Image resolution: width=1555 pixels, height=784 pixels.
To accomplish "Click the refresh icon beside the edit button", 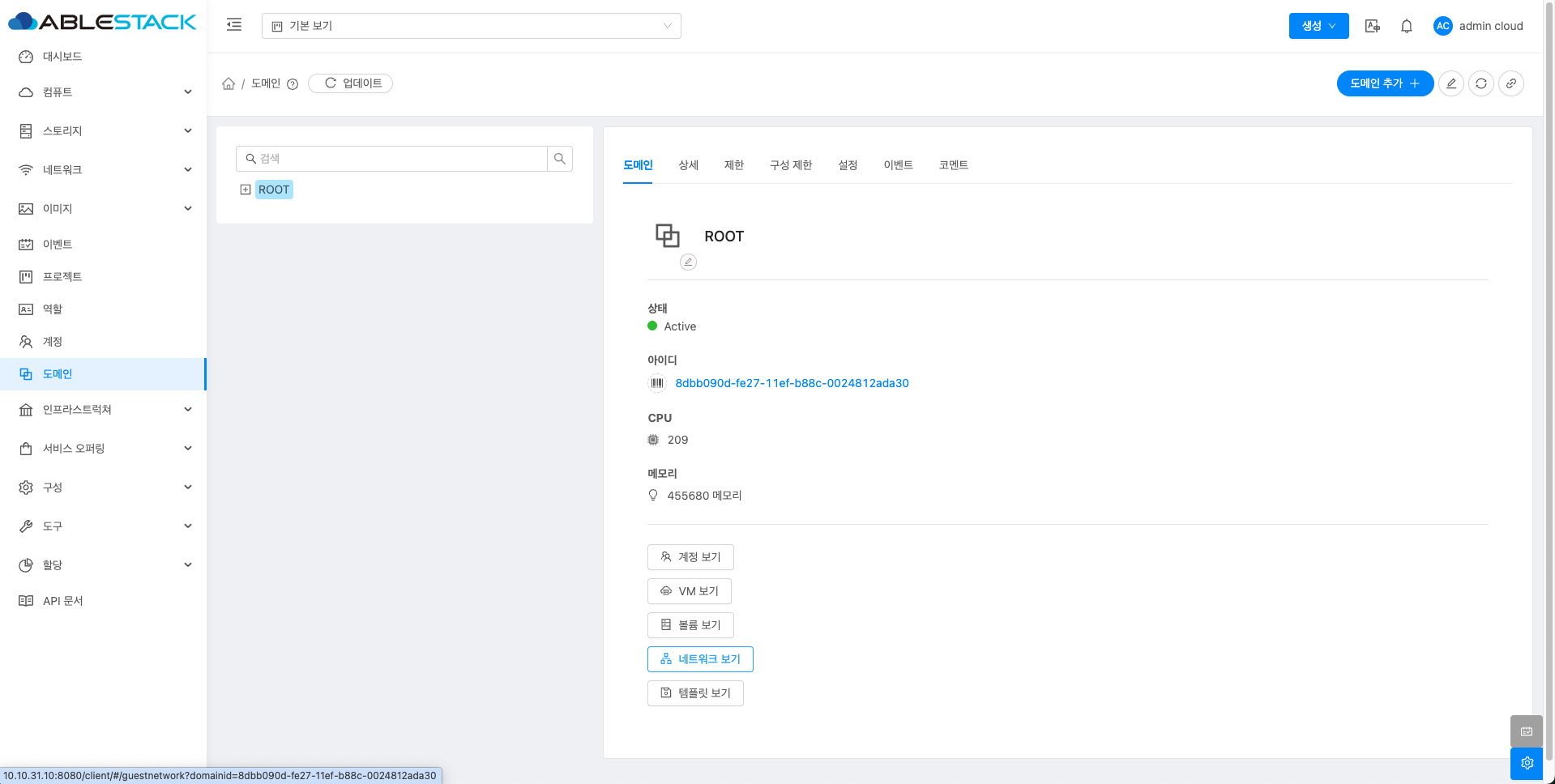I will (x=1480, y=83).
